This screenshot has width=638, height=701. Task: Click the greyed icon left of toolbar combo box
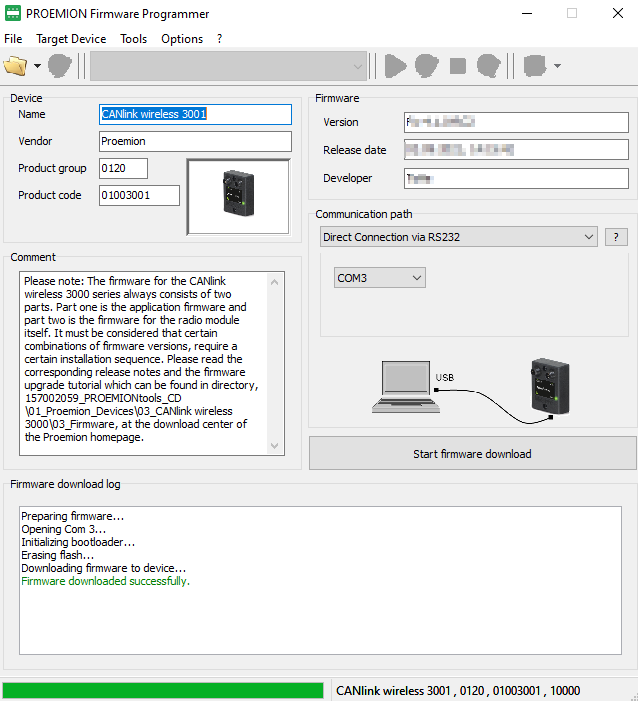tap(60, 66)
